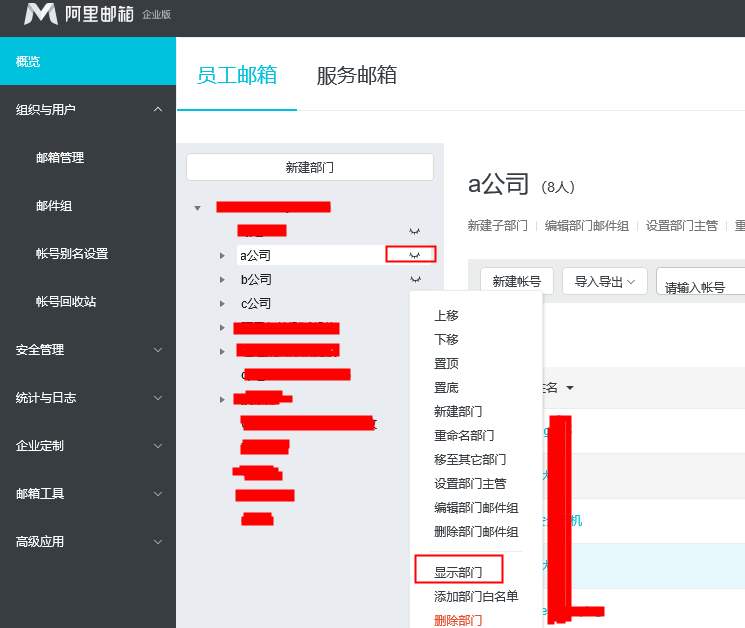Image resolution: width=745 pixels, height=628 pixels.
Task: Collapse the root organization tree node
Action: pos(198,208)
